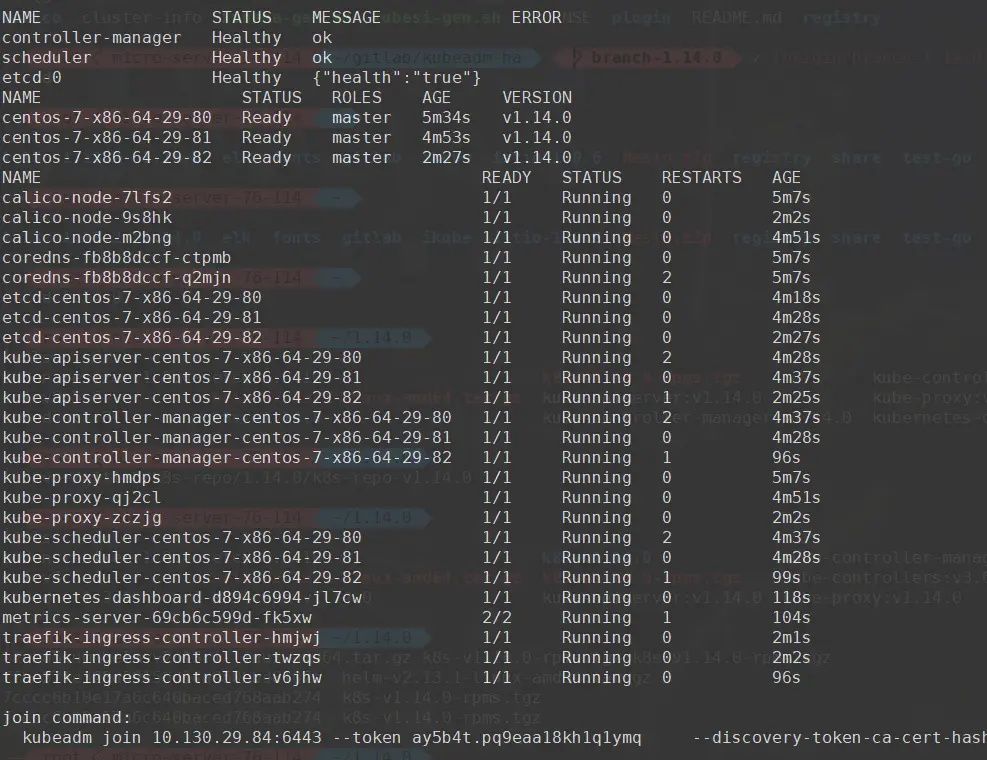
Task: Click the ERROR column header
Action: point(536,18)
